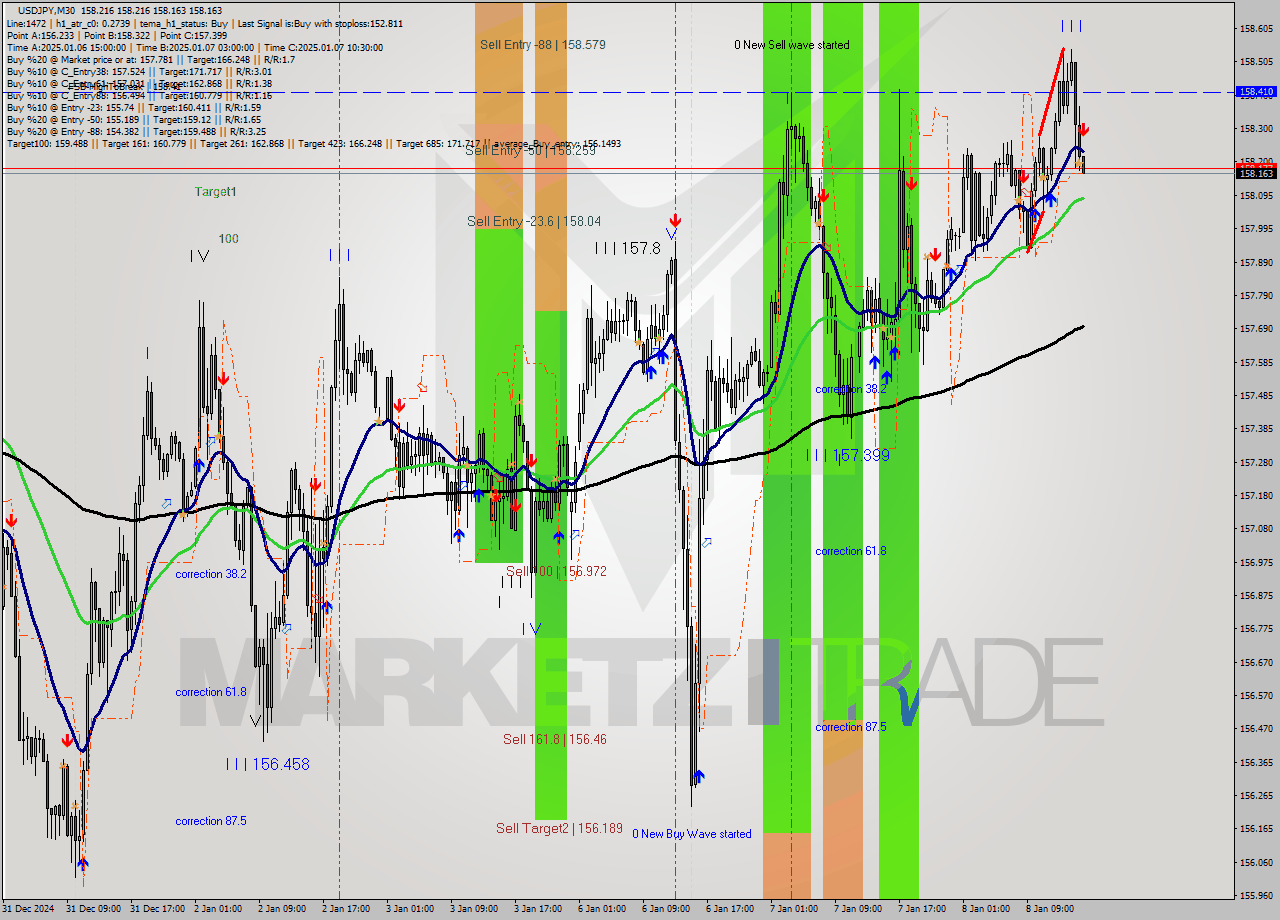Select the 155.960 price axis value

coord(1257,895)
